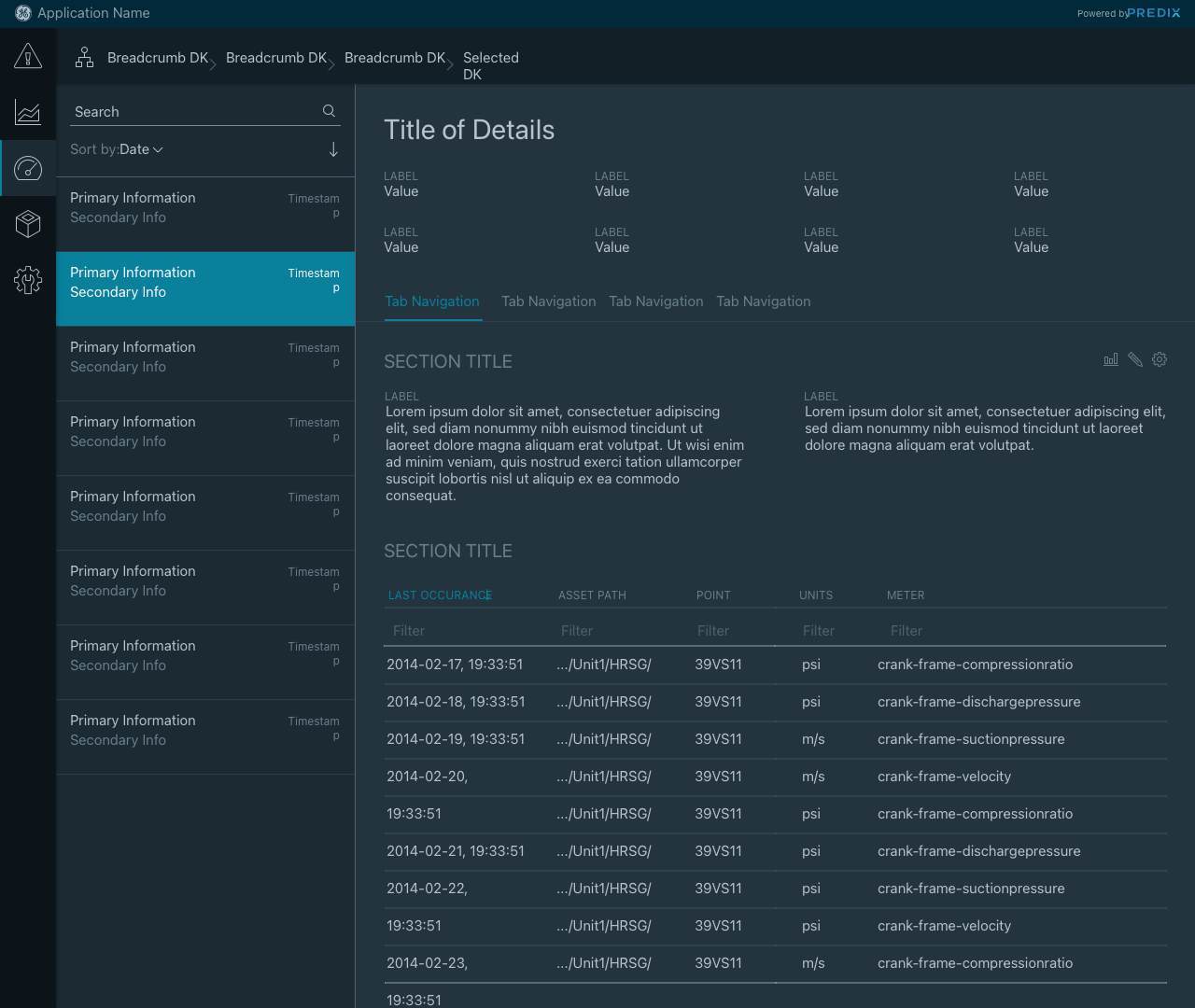Image resolution: width=1195 pixels, height=1008 pixels.
Task: Sort table by Last Occurance column
Action: point(440,595)
